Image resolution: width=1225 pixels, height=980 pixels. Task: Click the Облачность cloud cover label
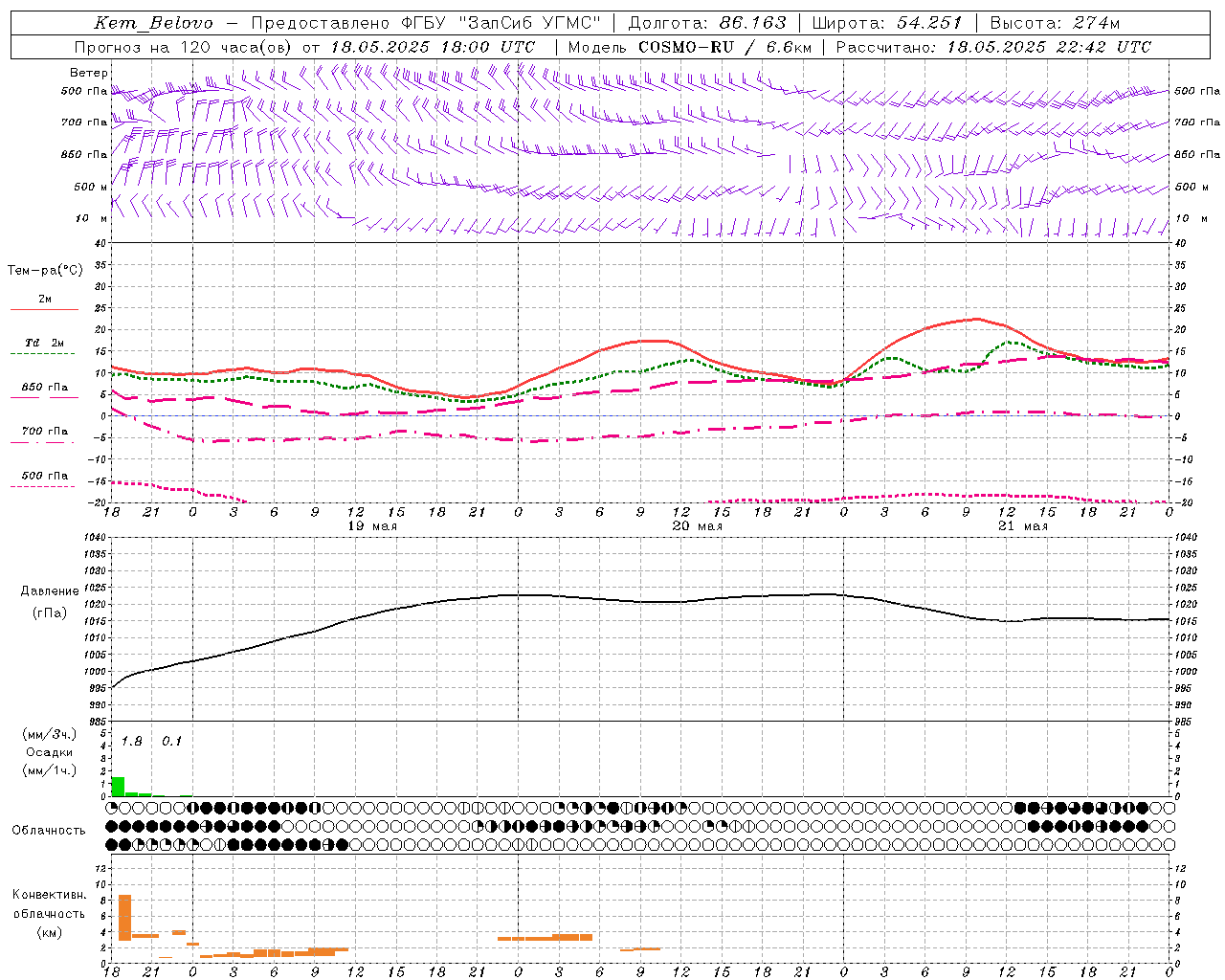pyautogui.click(x=49, y=831)
